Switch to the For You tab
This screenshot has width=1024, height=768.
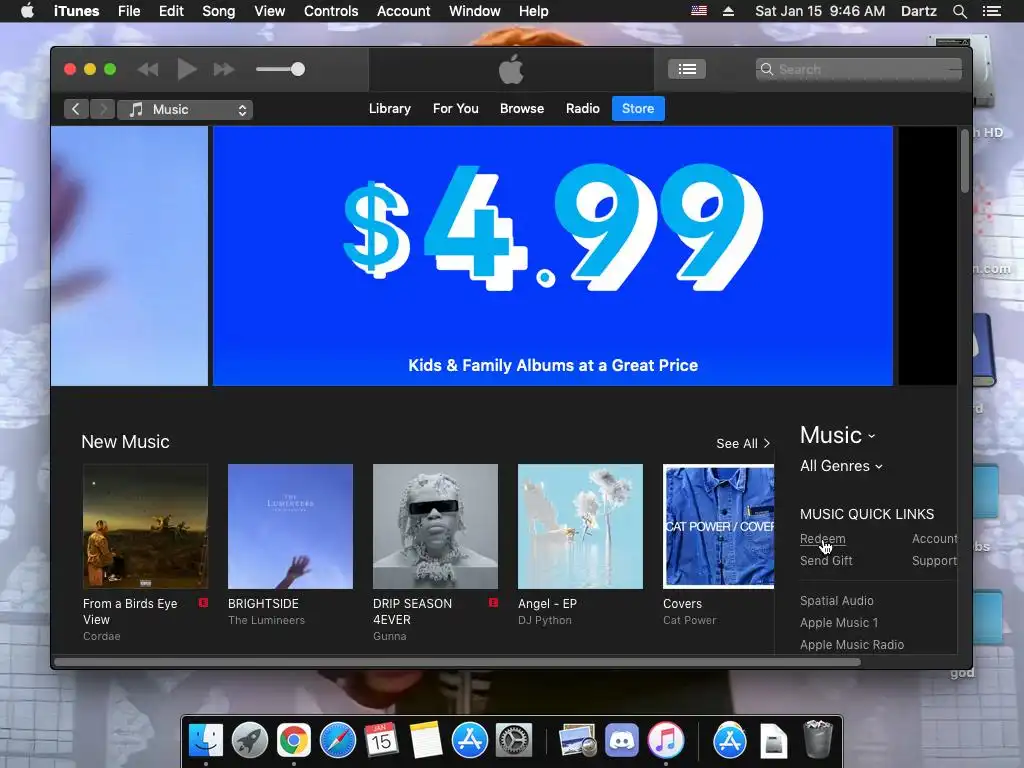click(x=455, y=108)
